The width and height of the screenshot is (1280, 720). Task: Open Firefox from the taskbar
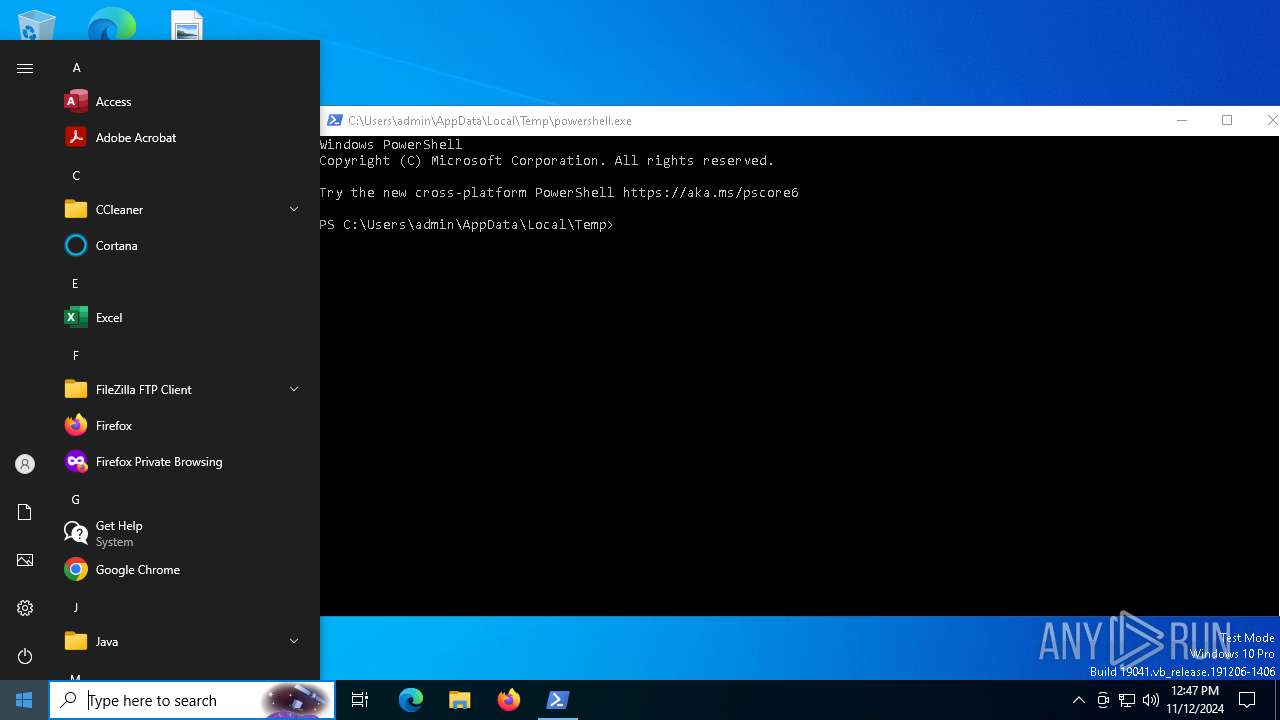click(509, 700)
